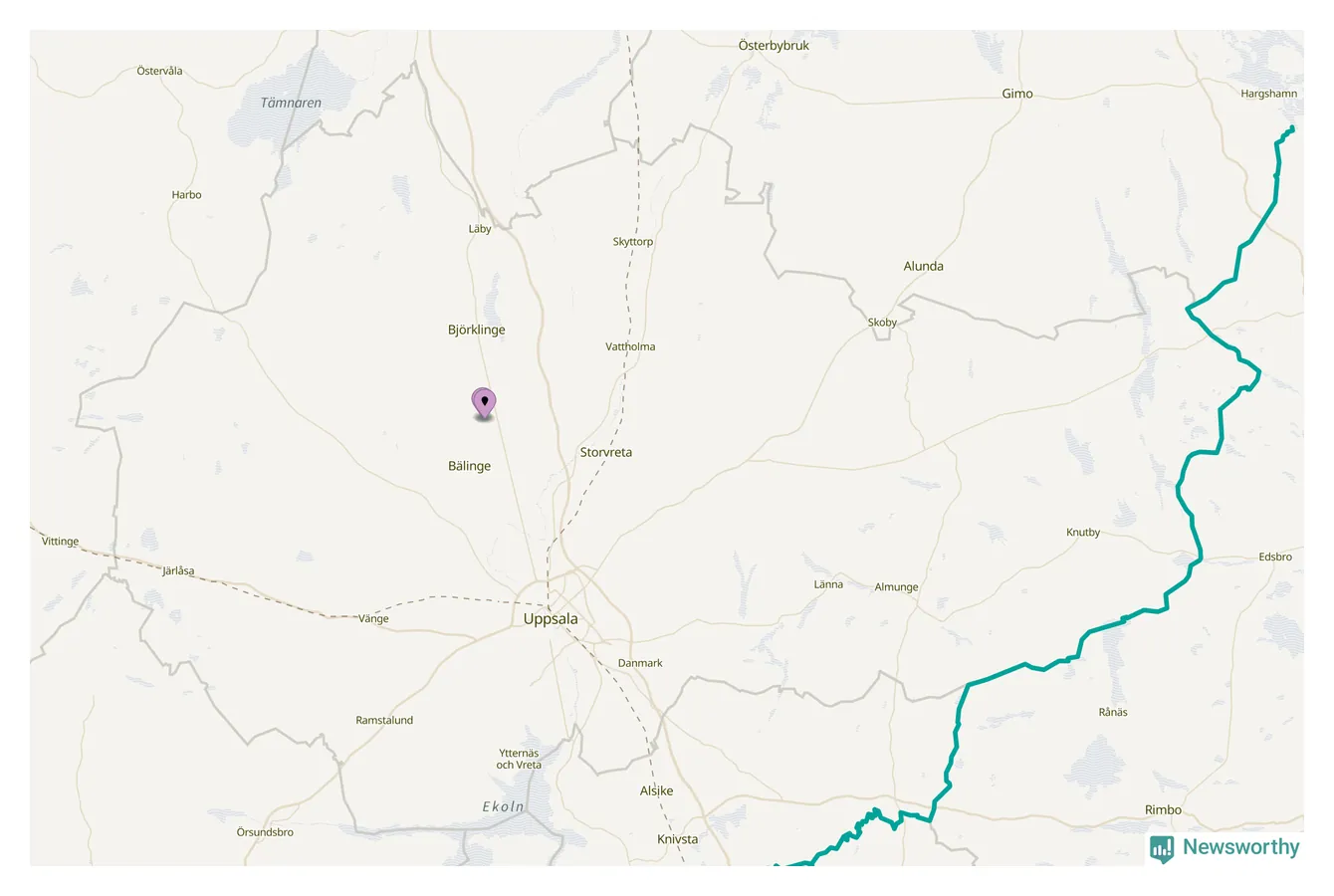The width and height of the screenshot is (1334, 896).
Task: Click the Almunge place label
Action: point(896,587)
